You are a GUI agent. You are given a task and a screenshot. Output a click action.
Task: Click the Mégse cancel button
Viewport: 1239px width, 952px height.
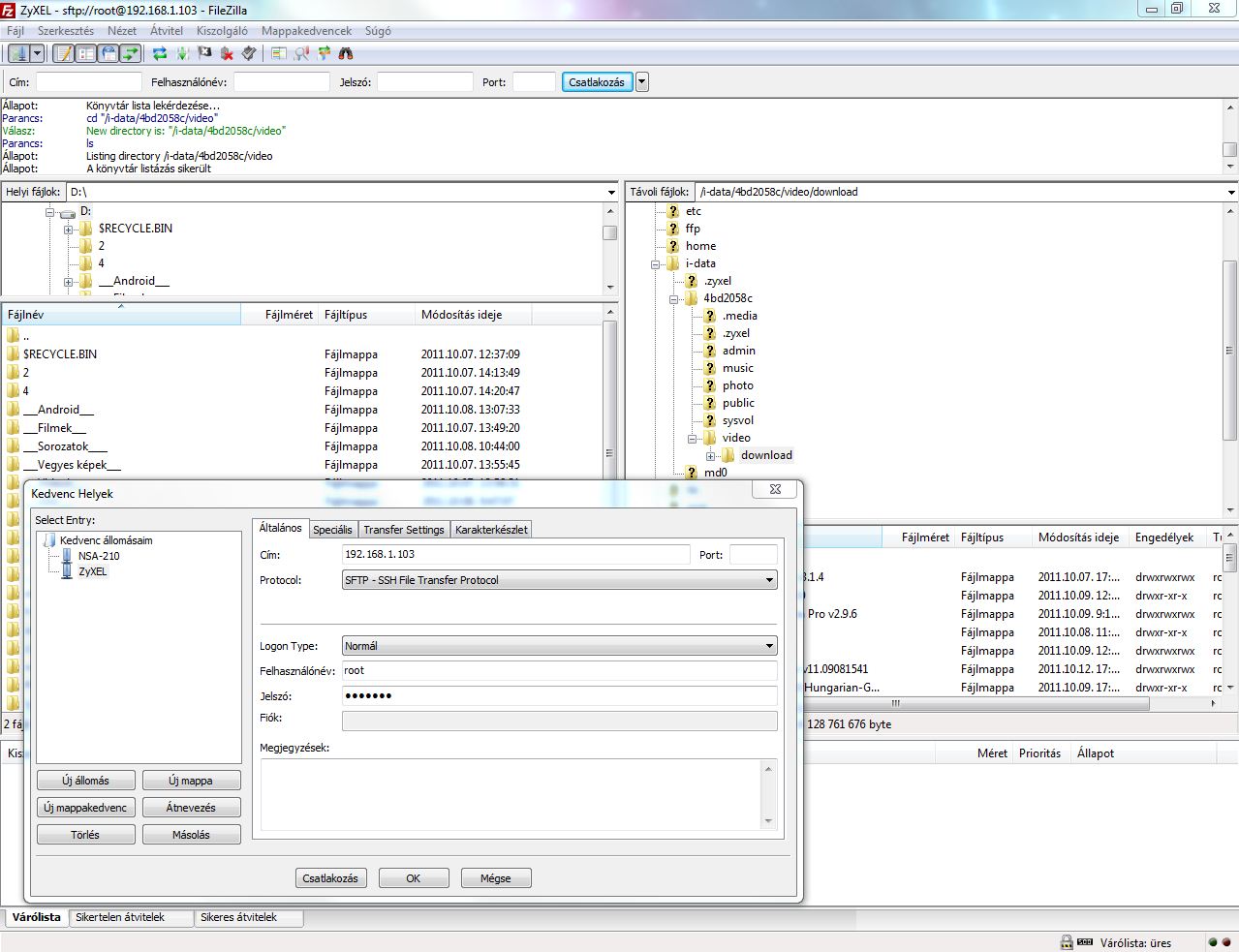[x=496, y=878]
